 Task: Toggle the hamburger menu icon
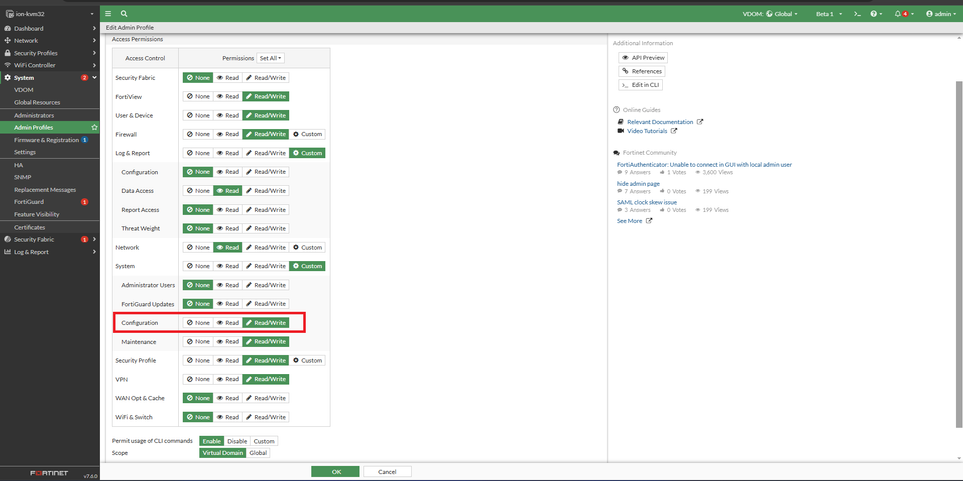click(108, 14)
